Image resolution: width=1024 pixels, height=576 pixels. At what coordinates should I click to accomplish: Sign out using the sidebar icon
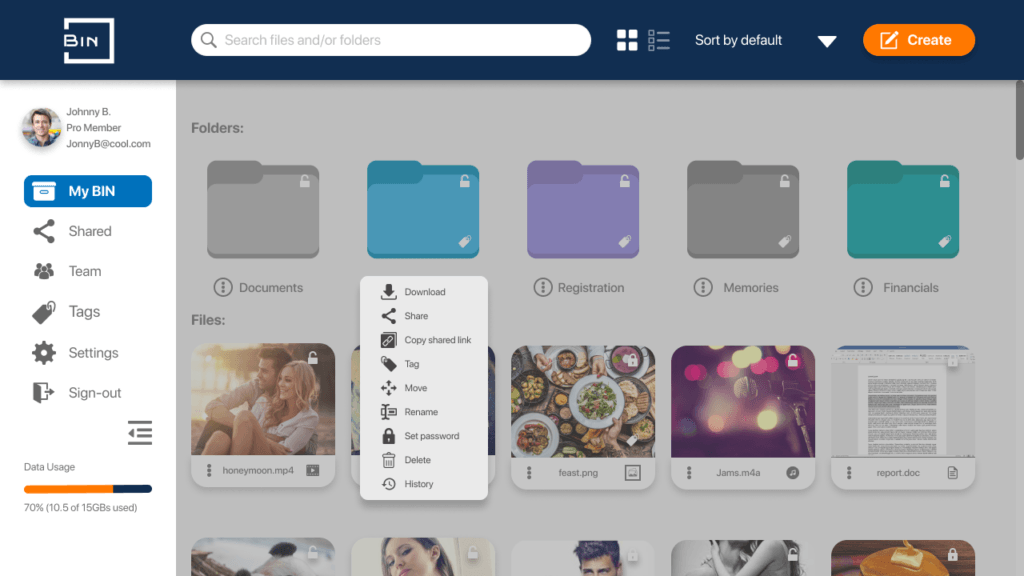pyautogui.click(x=44, y=392)
